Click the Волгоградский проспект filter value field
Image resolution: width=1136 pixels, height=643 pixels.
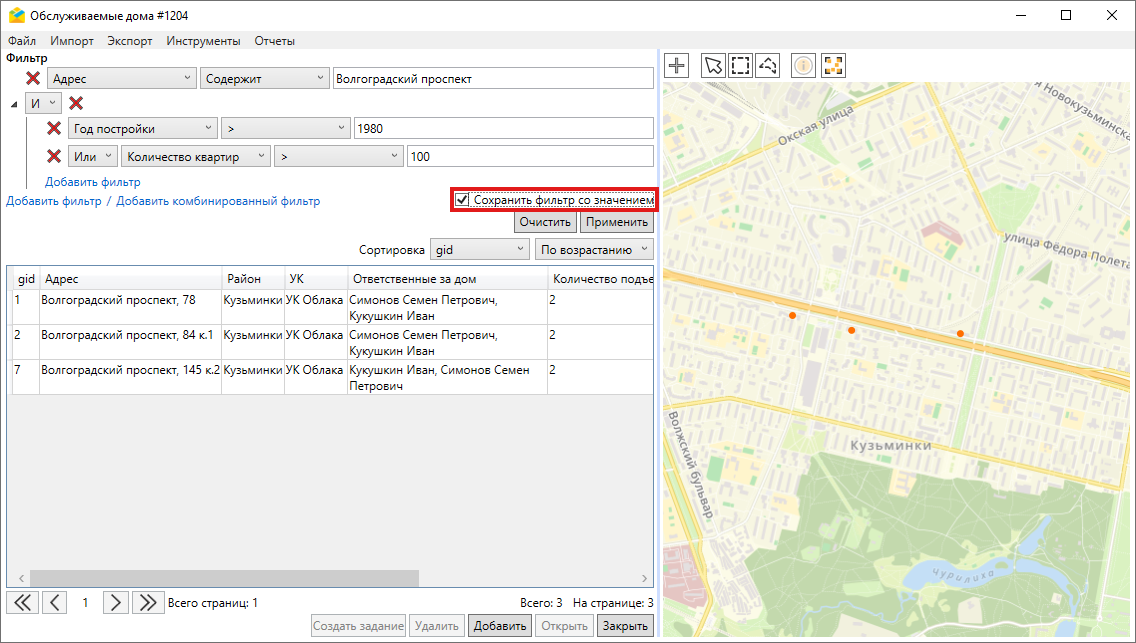tap(492, 78)
